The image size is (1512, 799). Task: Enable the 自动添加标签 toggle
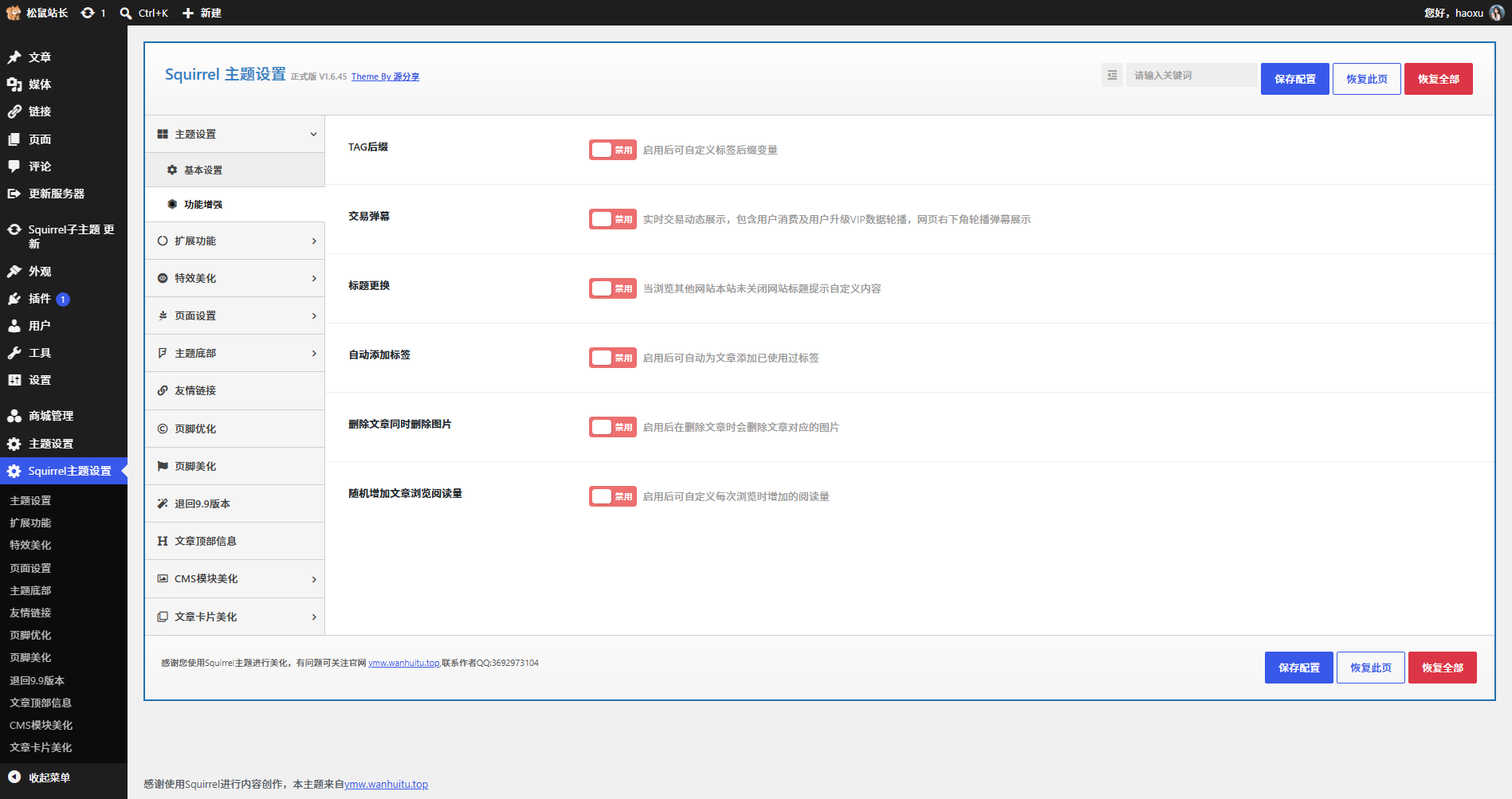612,358
